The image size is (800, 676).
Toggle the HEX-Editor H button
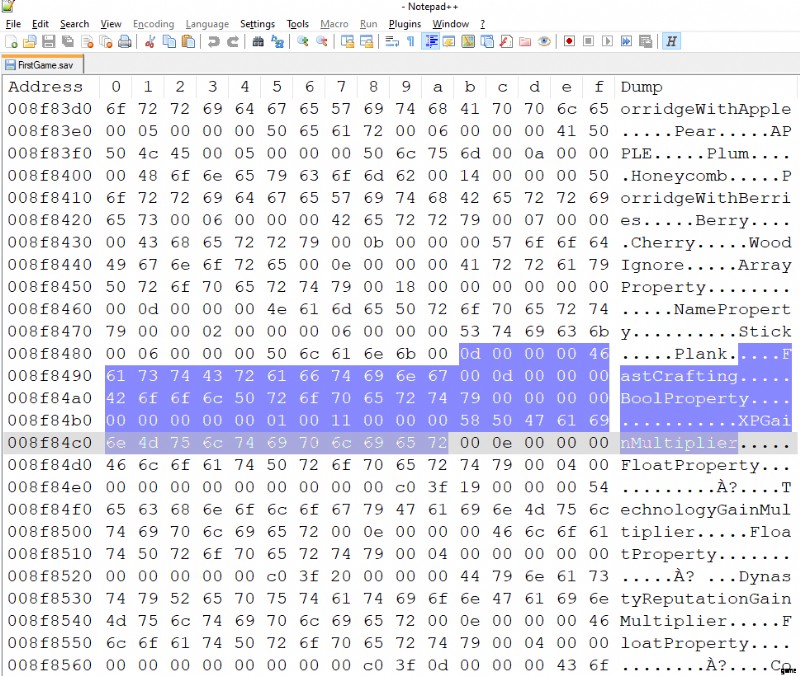point(671,41)
